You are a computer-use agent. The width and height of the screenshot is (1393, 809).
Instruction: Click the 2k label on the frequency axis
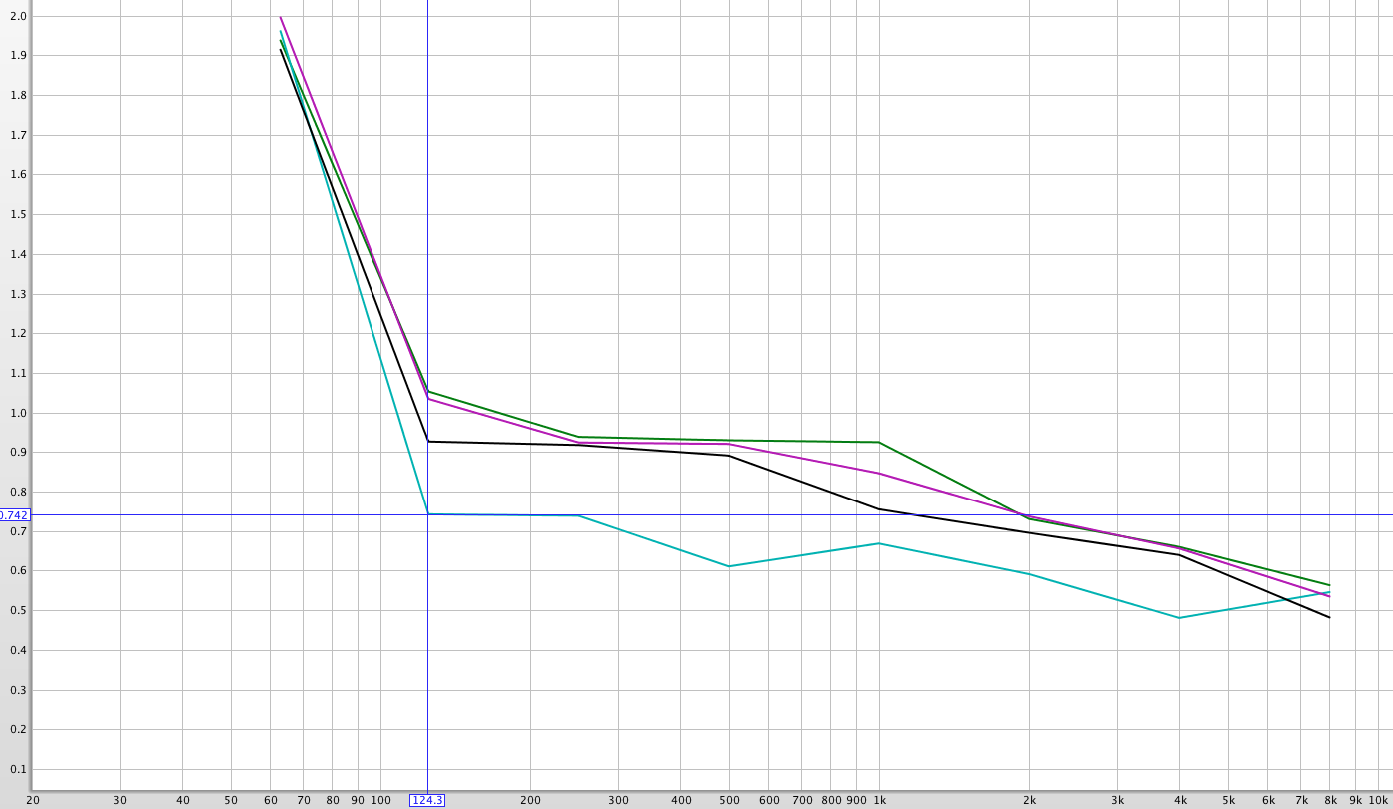pyautogui.click(x=1029, y=800)
